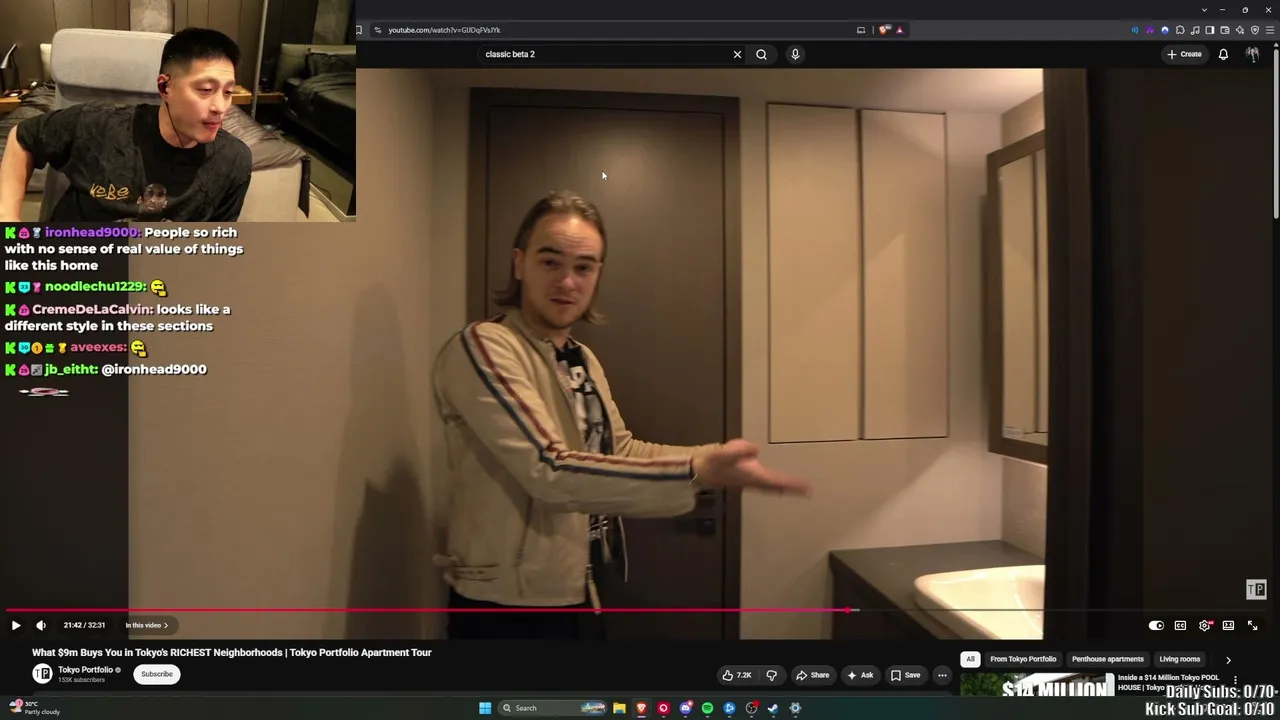1280x720 pixels.
Task: Play the paused YouTube video
Action: [x=16, y=625]
